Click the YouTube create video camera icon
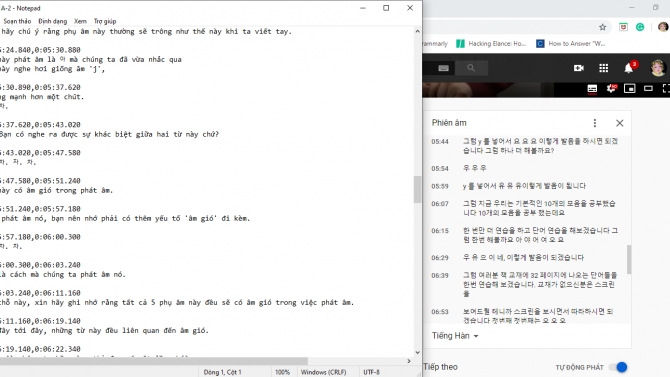This screenshot has height=377, width=670. tap(579, 68)
